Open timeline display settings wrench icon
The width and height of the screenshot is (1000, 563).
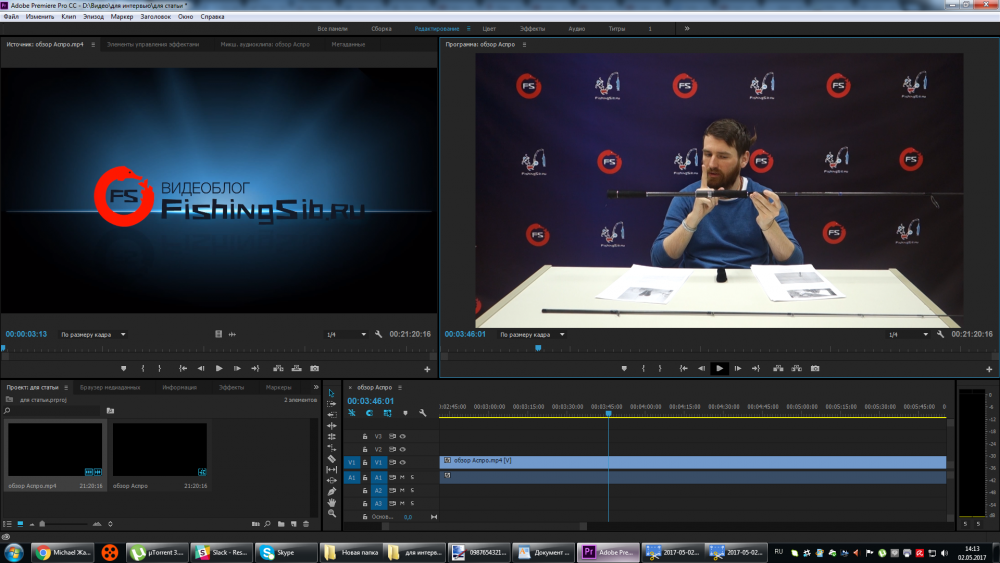coord(423,413)
